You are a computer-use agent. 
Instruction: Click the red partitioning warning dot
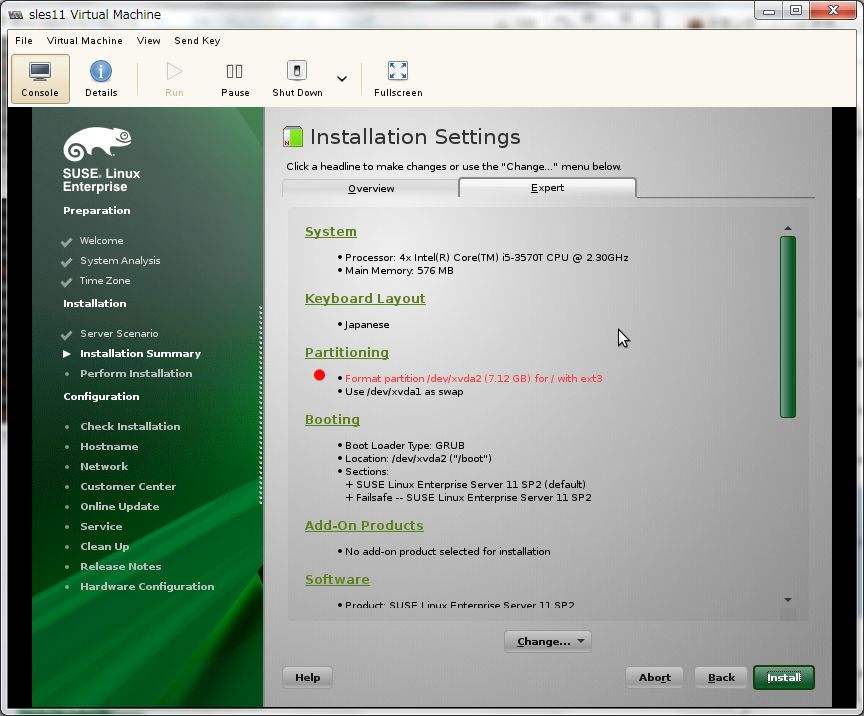[x=319, y=375]
